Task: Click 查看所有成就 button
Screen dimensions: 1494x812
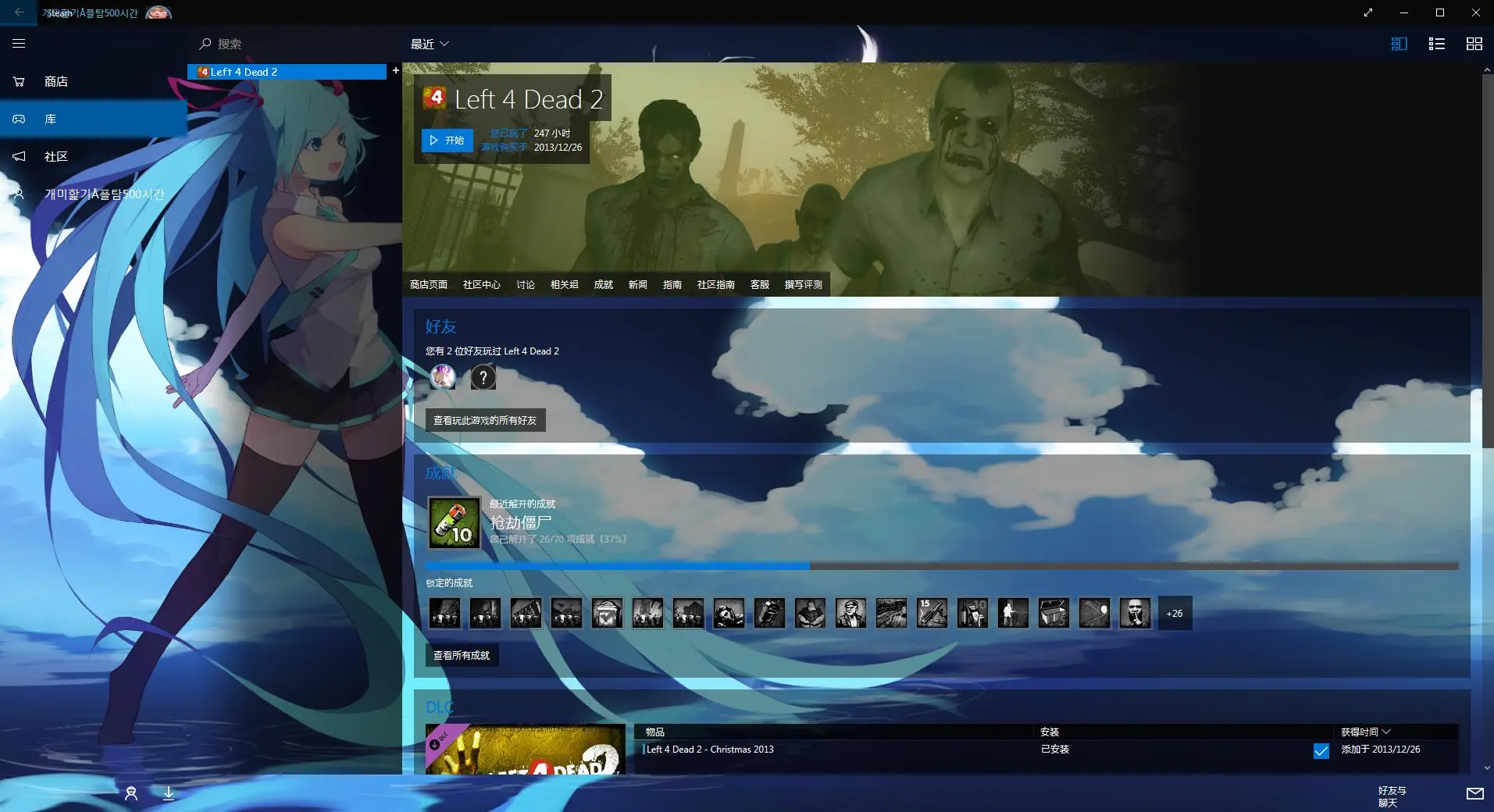Action: [462, 655]
